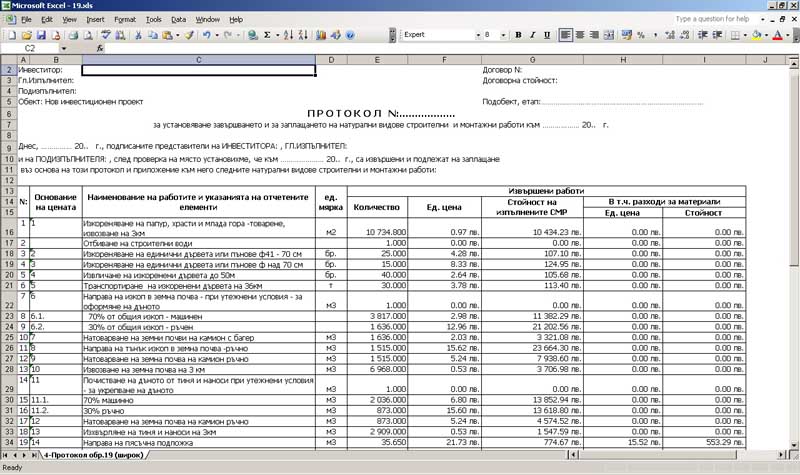This screenshot has height=475, width=800.
Task: Click the fx Insert Function button
Action: coord(100,48)
